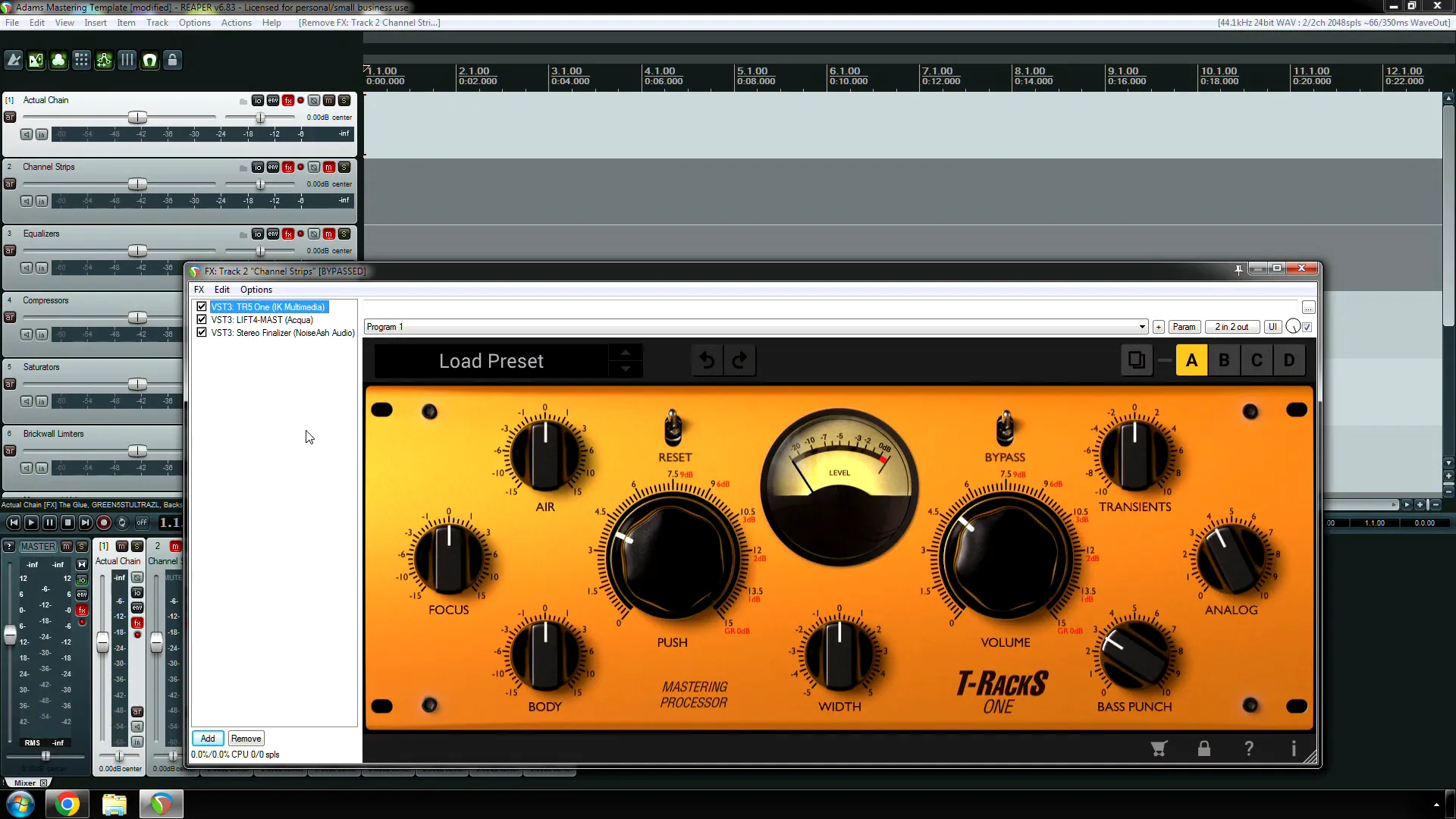Open Edit menu in FX window

[221, 289]
